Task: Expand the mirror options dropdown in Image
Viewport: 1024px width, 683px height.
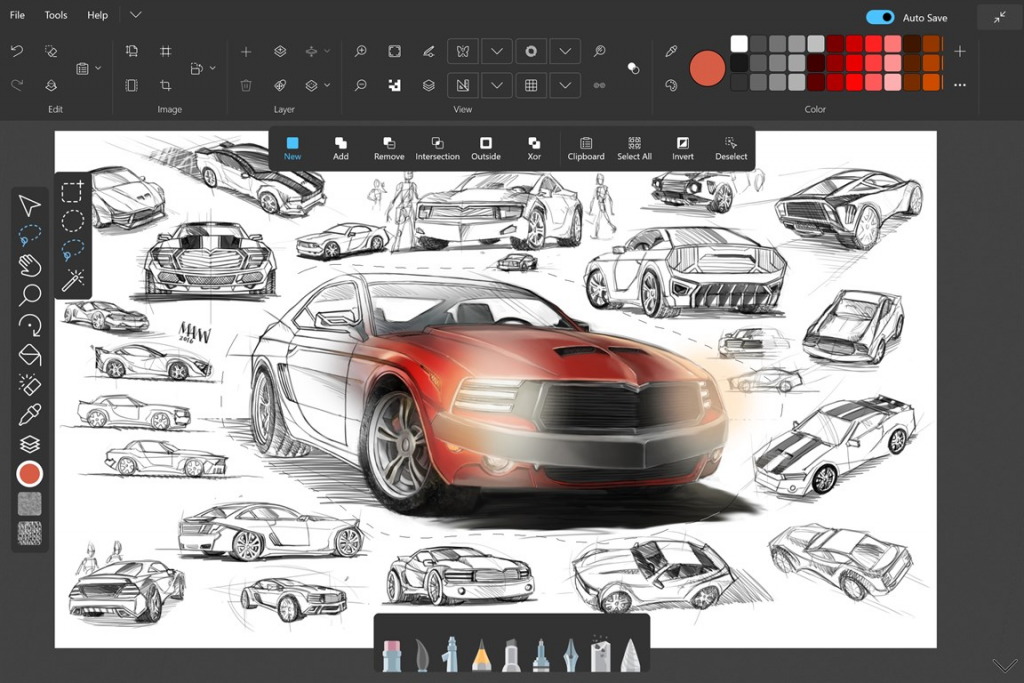Action: 213,68
